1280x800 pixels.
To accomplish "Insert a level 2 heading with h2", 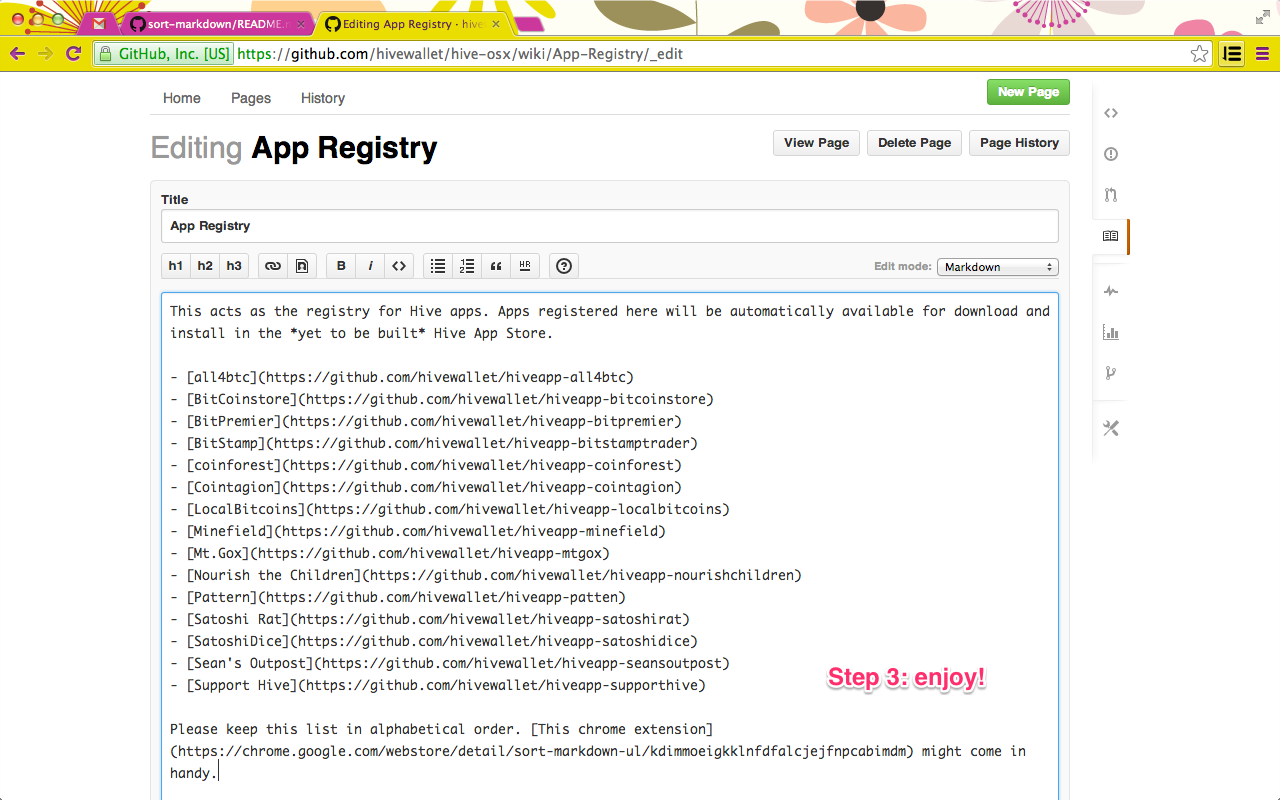I will [x=205, y=266].
